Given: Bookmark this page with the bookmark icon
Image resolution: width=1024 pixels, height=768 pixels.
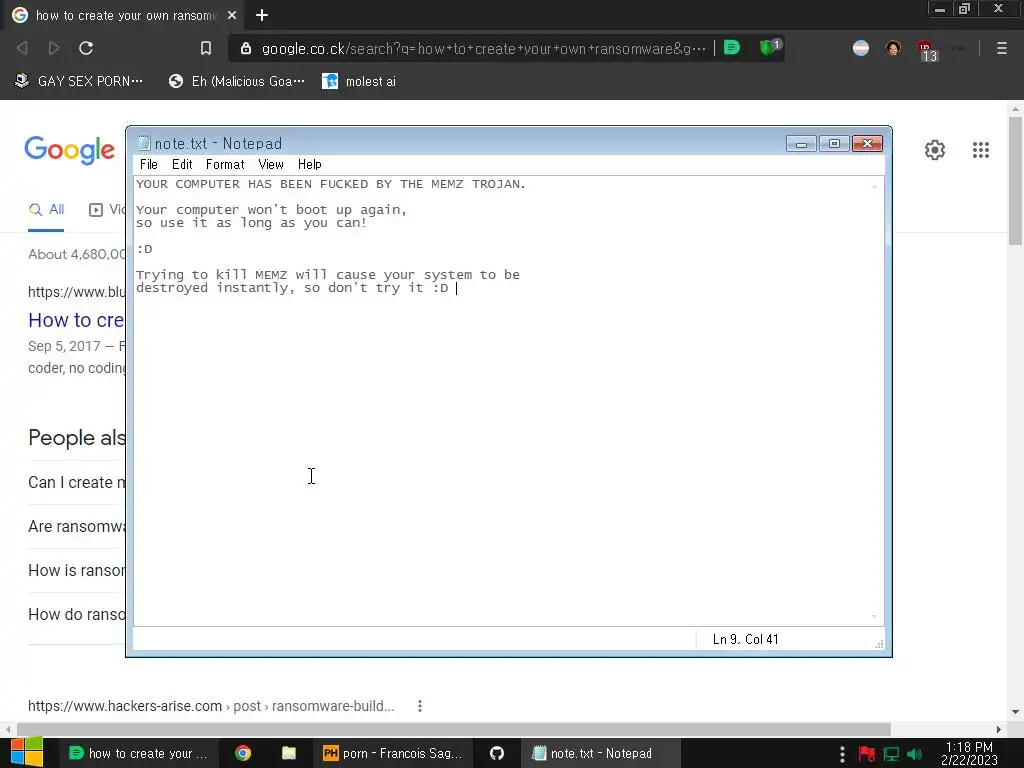Looking at the screenshot, I should (x=206, y=48).
